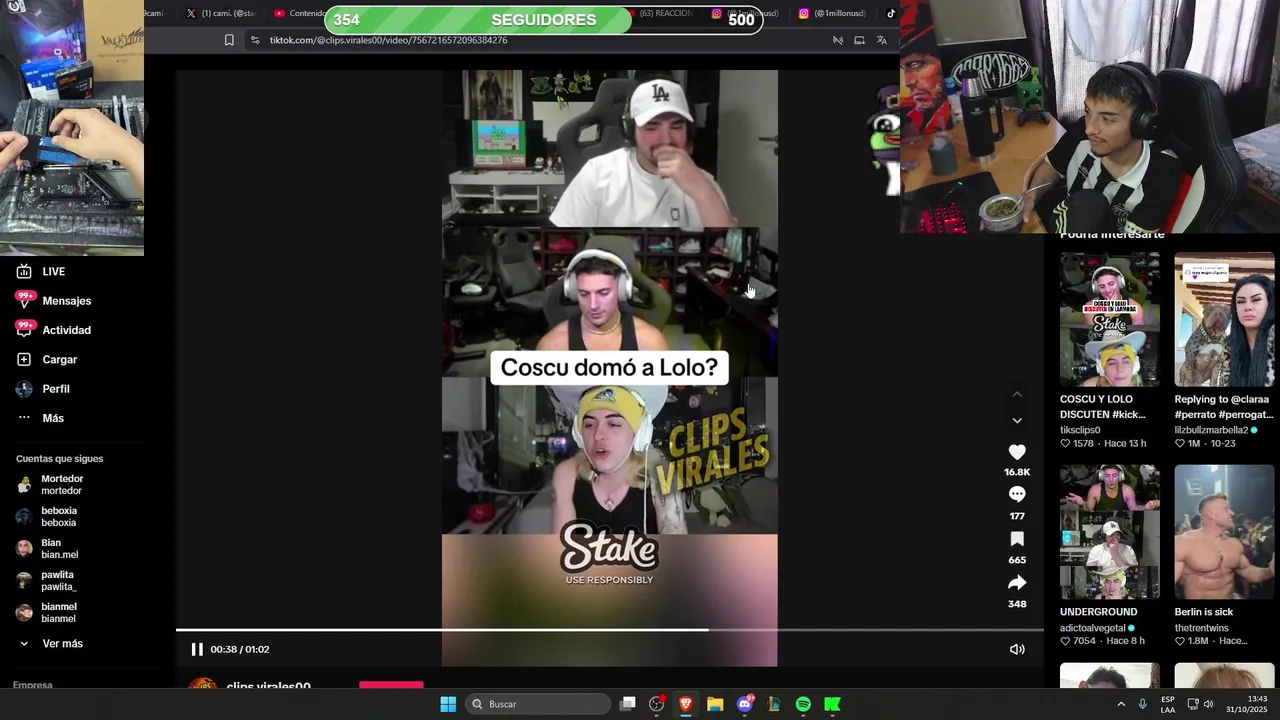The width and height of the screenshot is (1280, 720).
Task: Open Brave browser taskbar icon
Action: click(x=686, y=704)
